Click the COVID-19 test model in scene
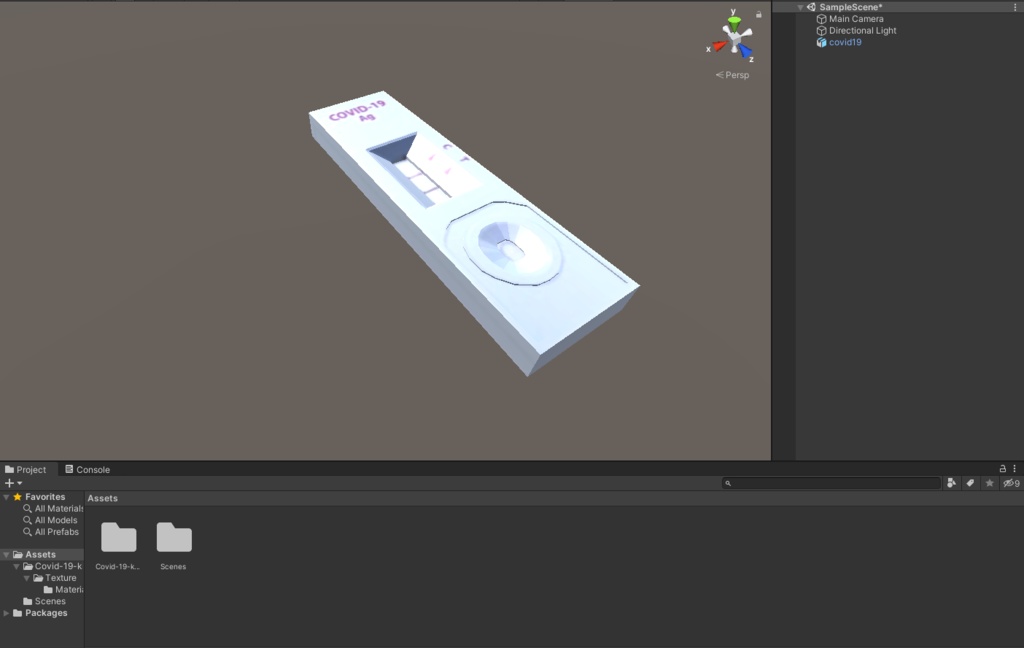Image resolution: width=1024 pixels, height=648 pixels. pyautogui.click(x=473, y=235)
